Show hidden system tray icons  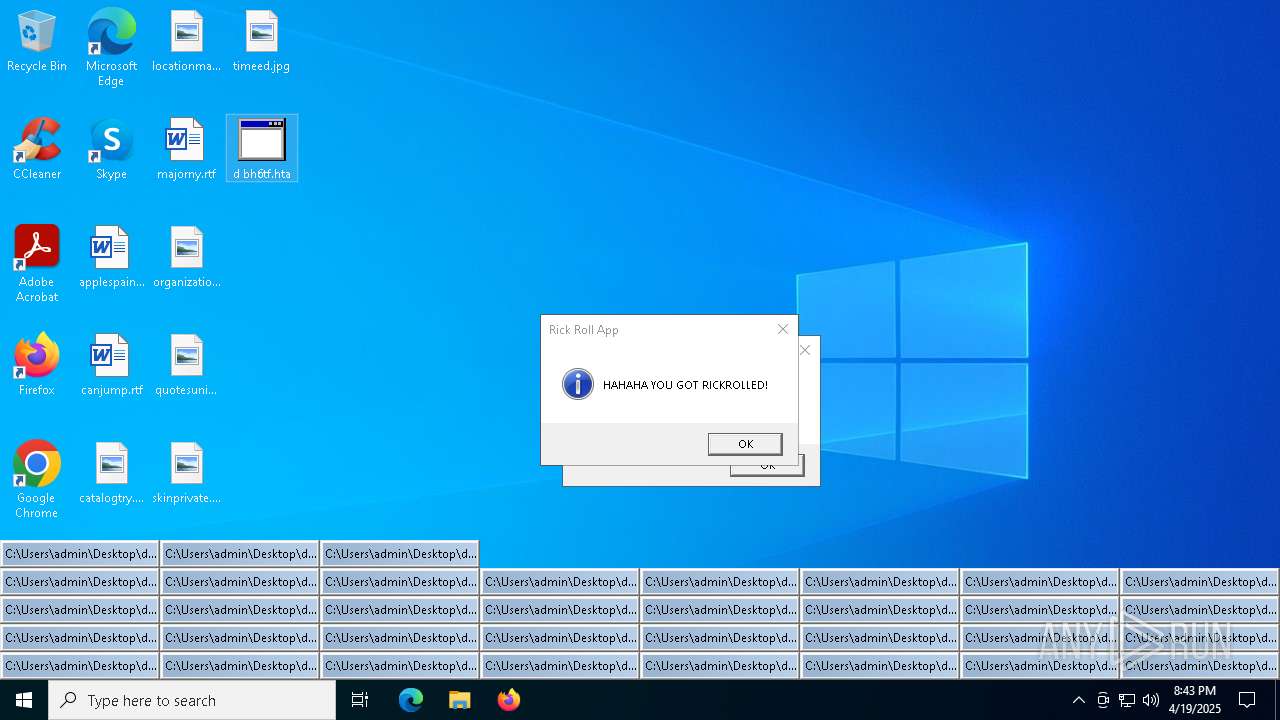[x=1078, y=700]
